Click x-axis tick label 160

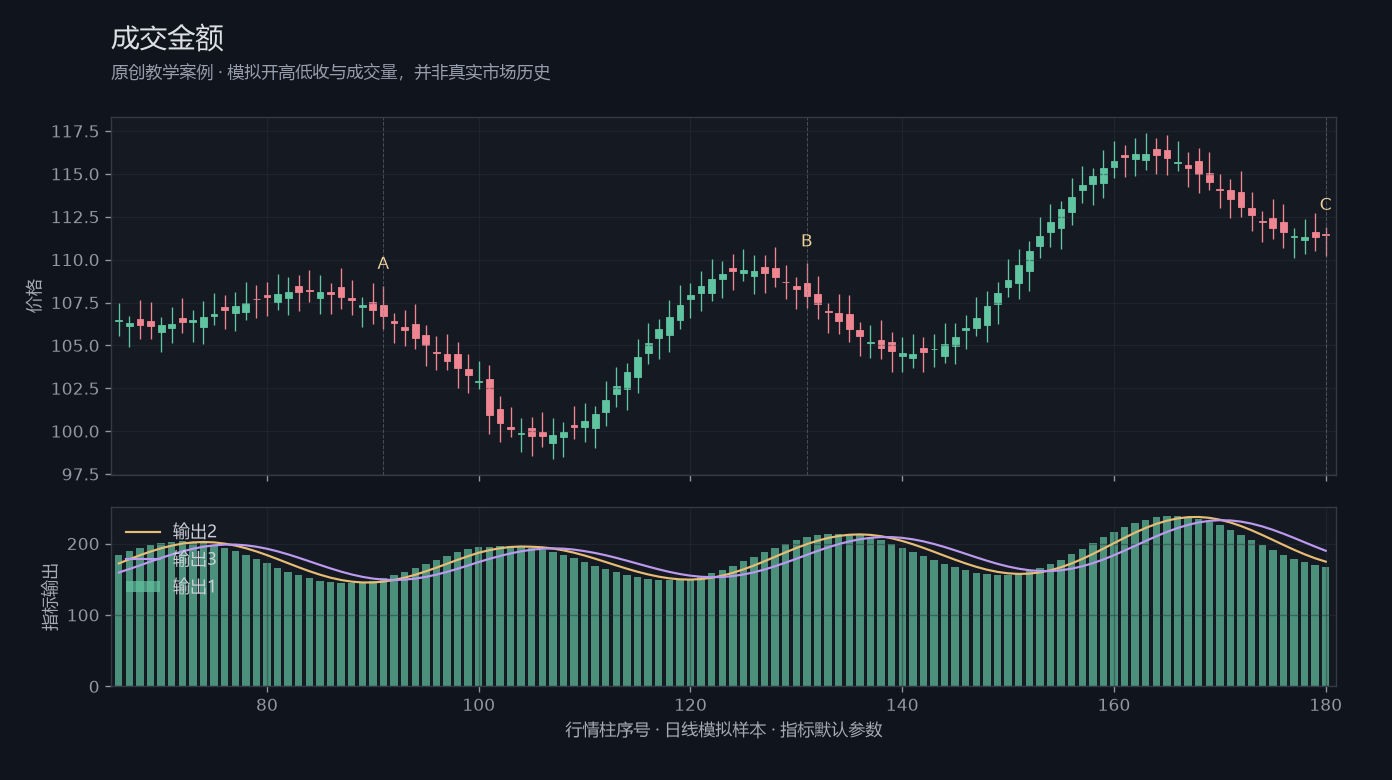pos(1114,705)
